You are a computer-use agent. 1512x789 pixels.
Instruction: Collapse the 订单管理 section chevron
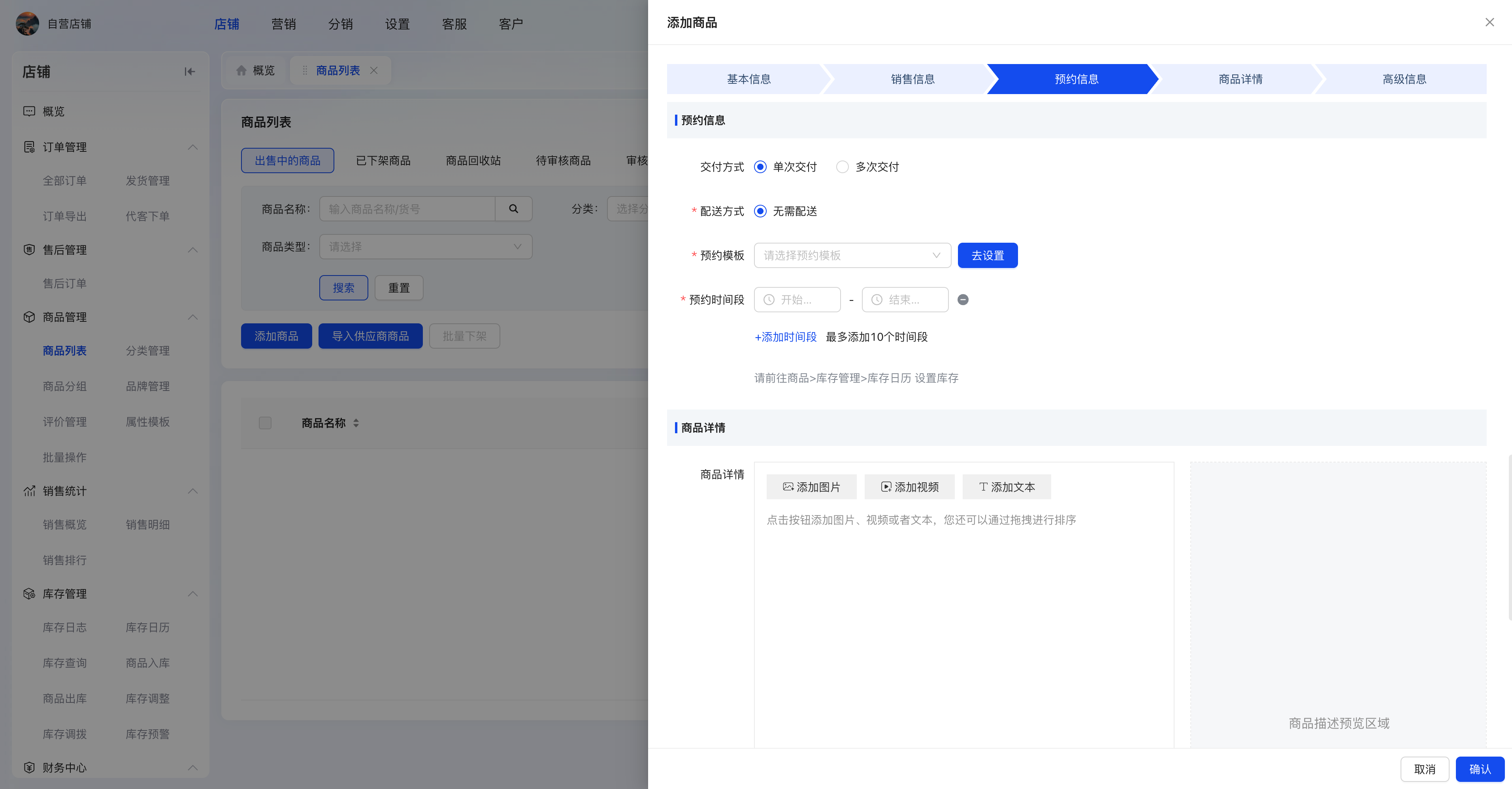[192, 147]
